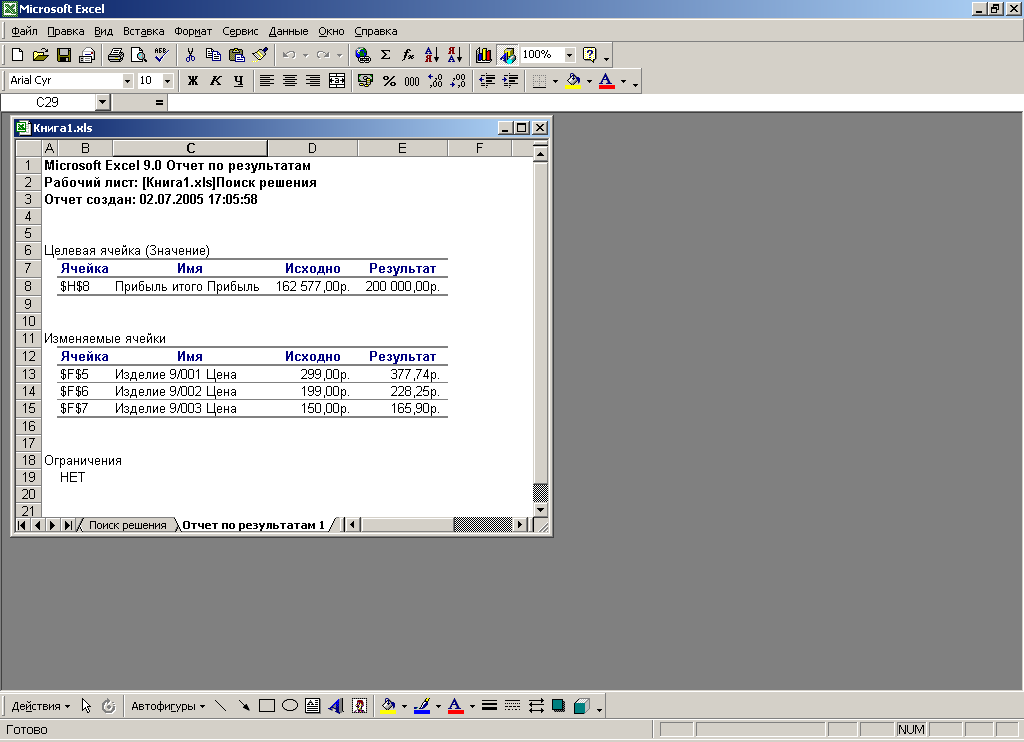Viewport: 1024px width, 742px height.
Task: Go to first sheet tab button
Action: tap(22, 525)
